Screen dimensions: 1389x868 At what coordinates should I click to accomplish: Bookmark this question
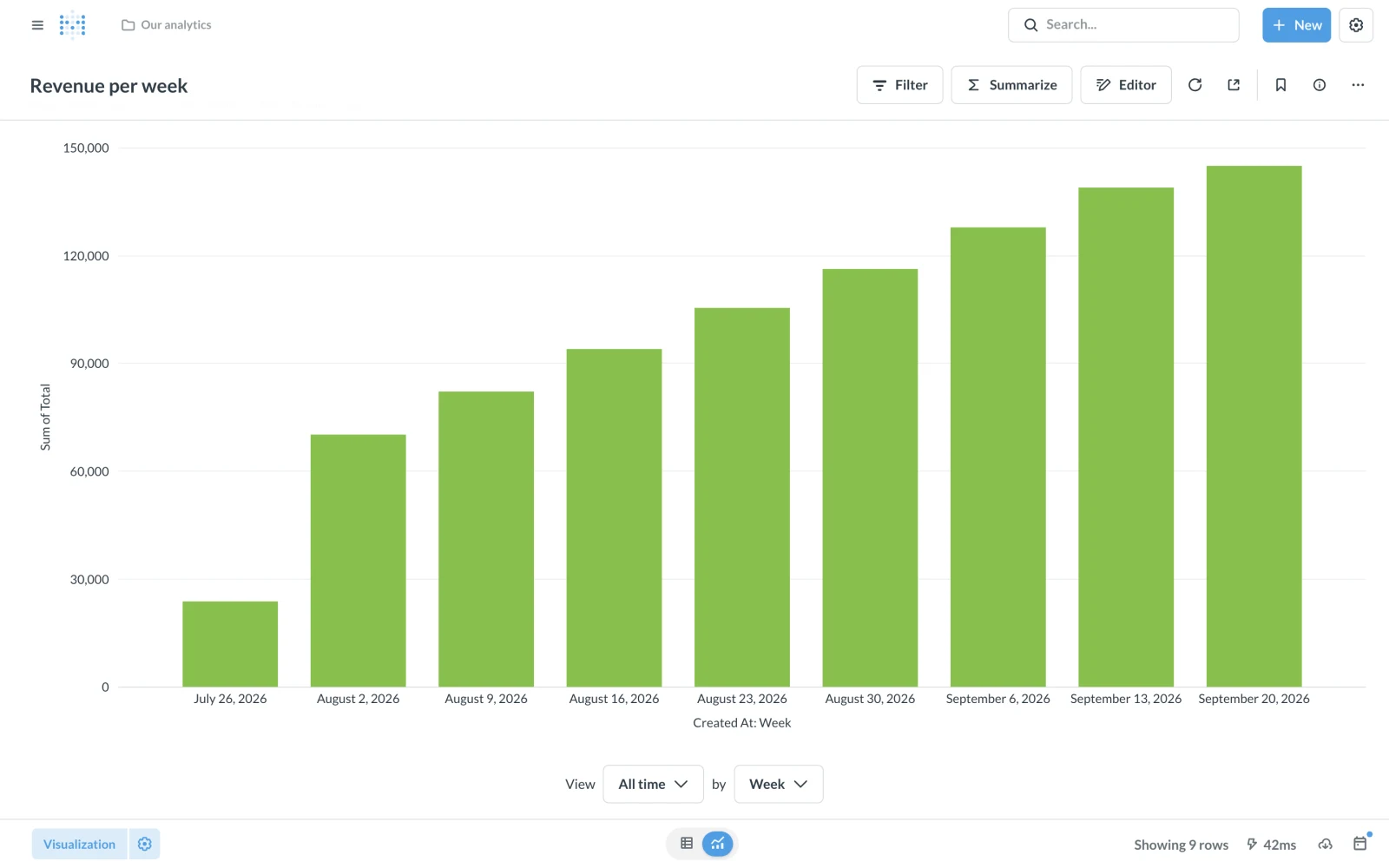[1280, 85]
